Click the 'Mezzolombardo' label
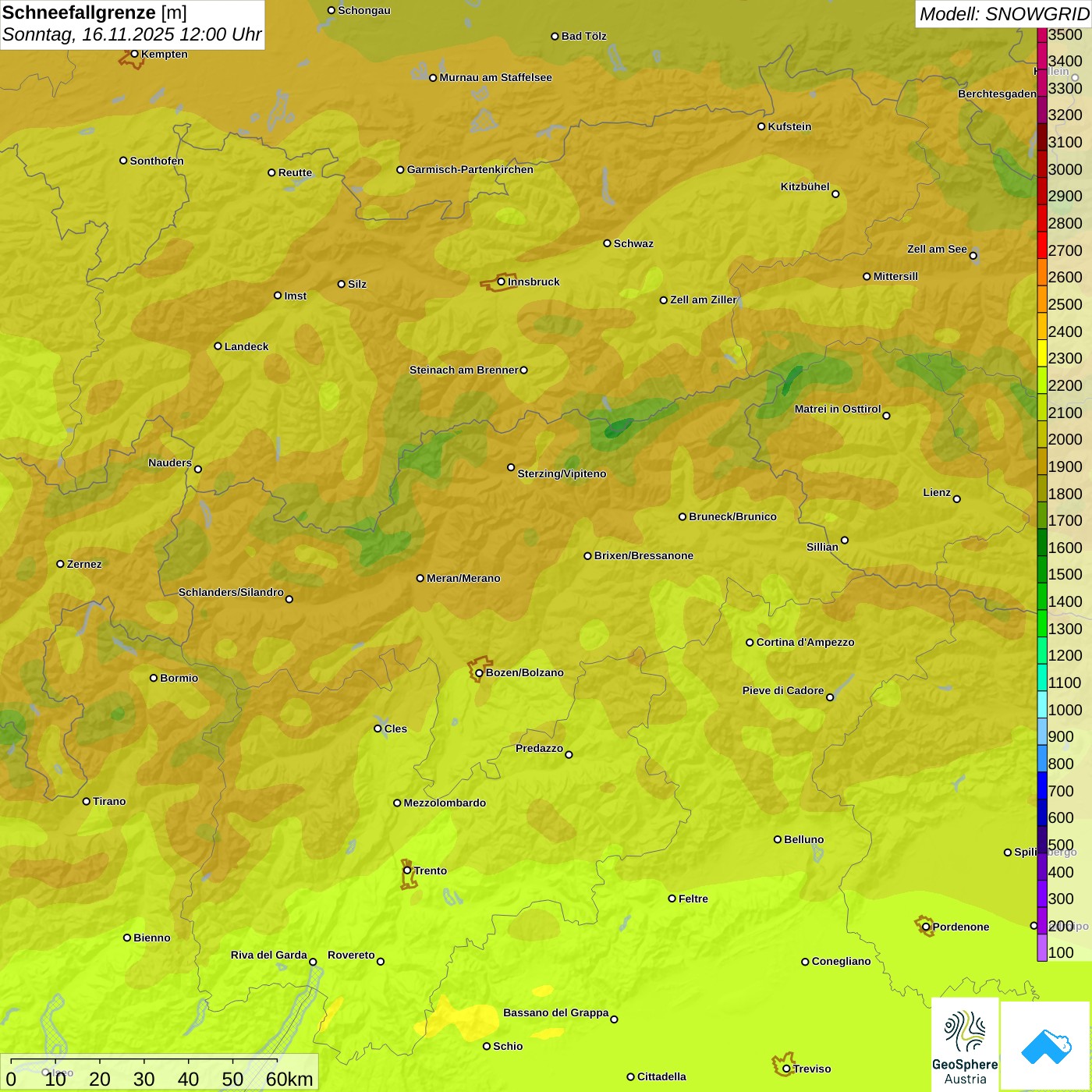This screenshot has height=1092, width=1092. coord(445,803)
